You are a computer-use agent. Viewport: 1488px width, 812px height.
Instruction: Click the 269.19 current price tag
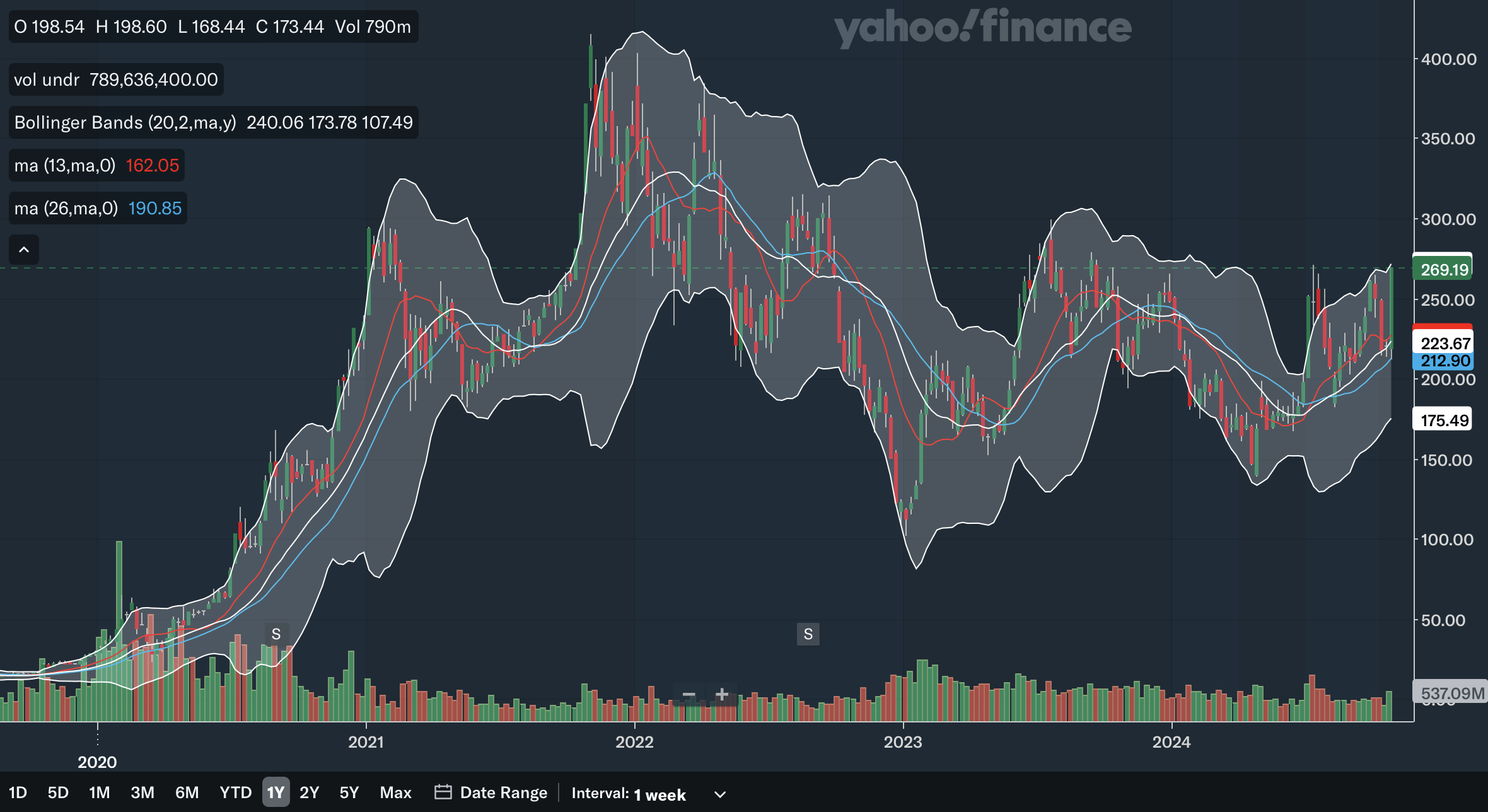coord(1444,270)
